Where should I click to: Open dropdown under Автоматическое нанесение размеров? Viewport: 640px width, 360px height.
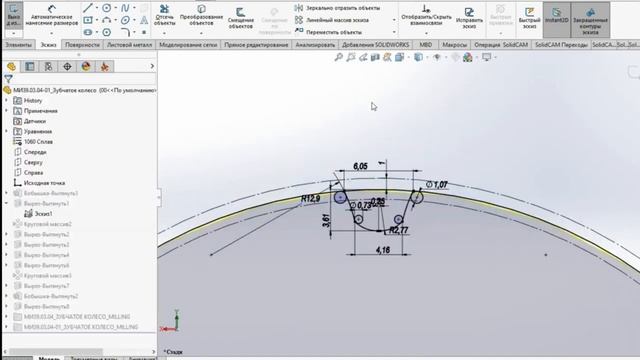coord(51,33)
